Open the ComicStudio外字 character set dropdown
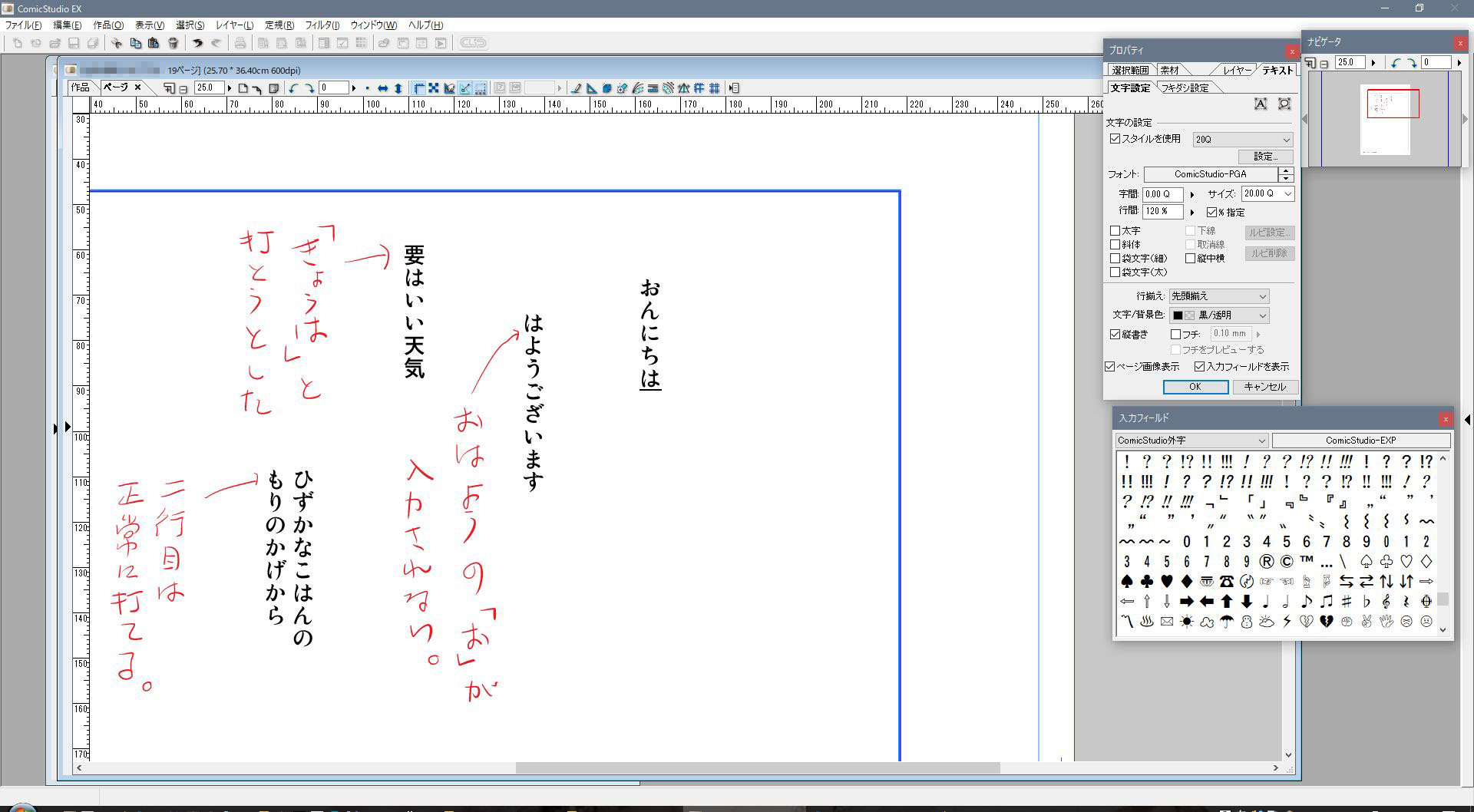1474x812 pixels. (1191, 441)
